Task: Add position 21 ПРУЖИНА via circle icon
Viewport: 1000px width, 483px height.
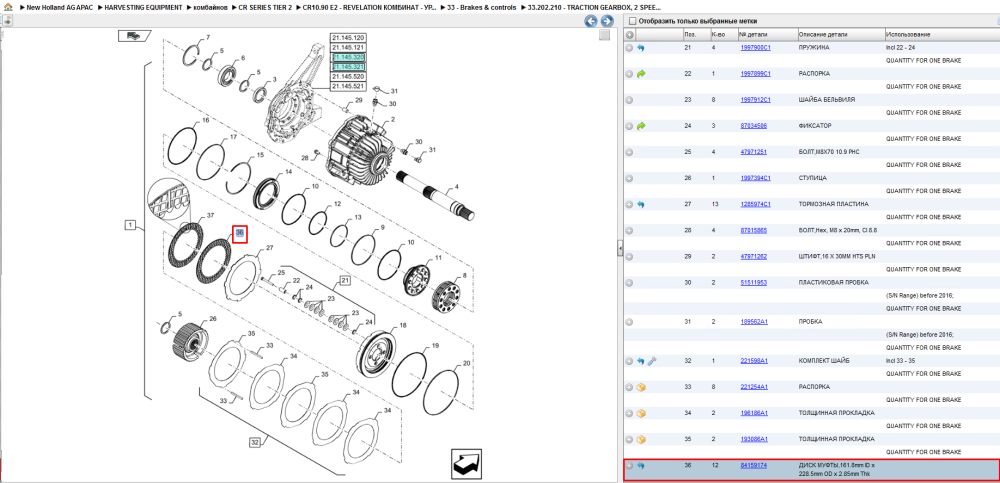Action: [x=629, y=48]
